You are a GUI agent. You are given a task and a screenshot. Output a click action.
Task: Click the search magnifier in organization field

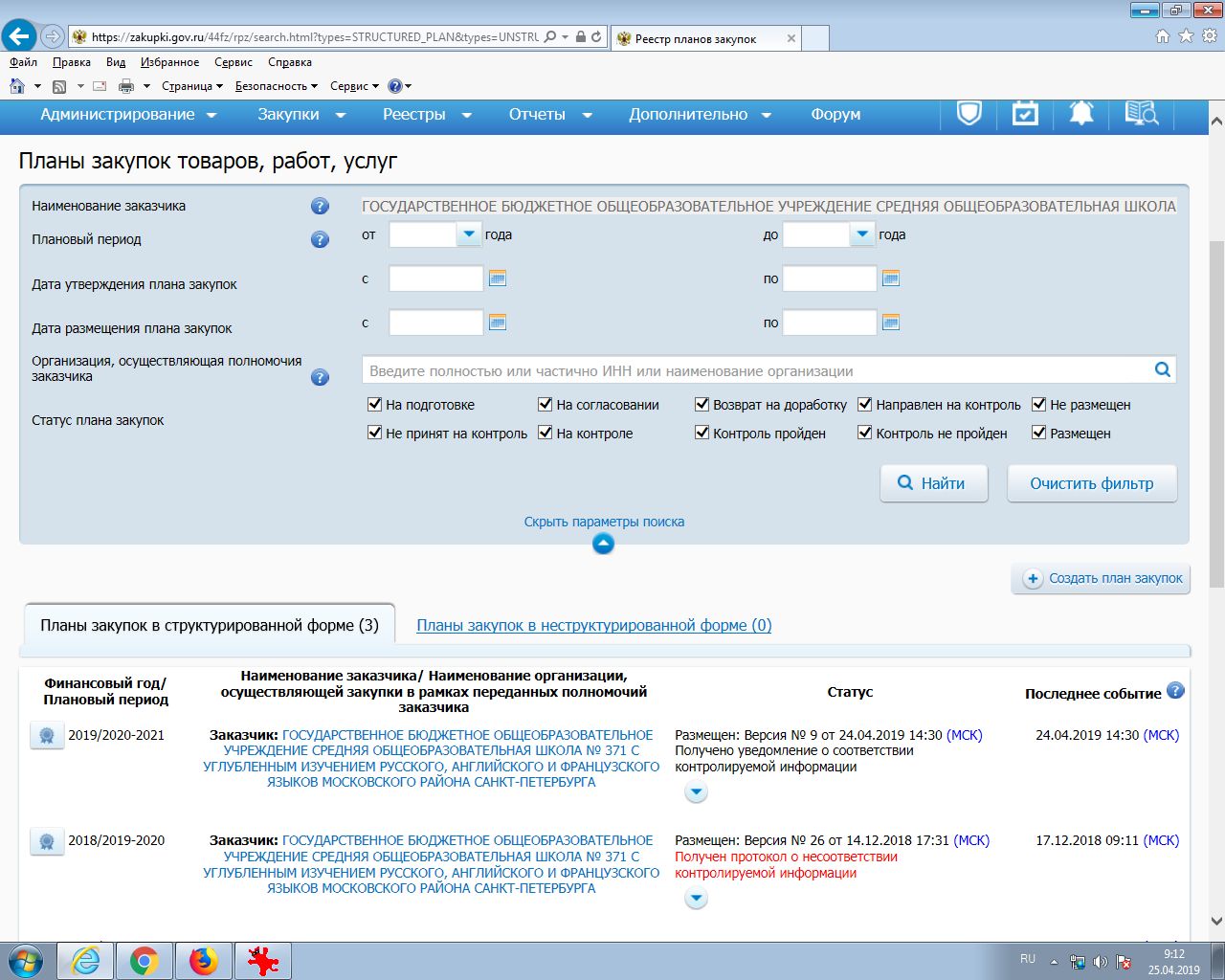[1162, 369]
